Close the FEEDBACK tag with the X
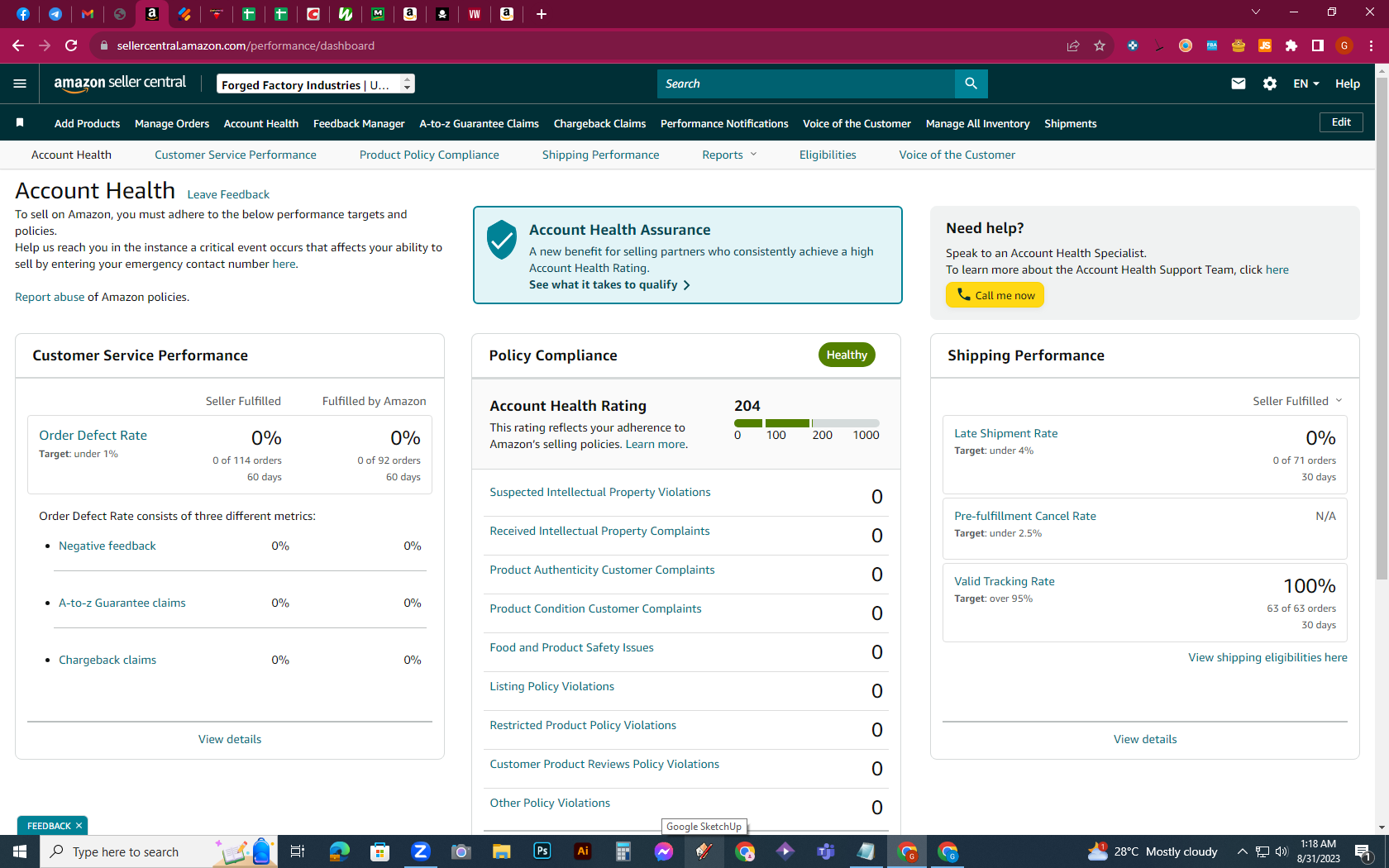The image size is (1389, 868). click(79, 826)
